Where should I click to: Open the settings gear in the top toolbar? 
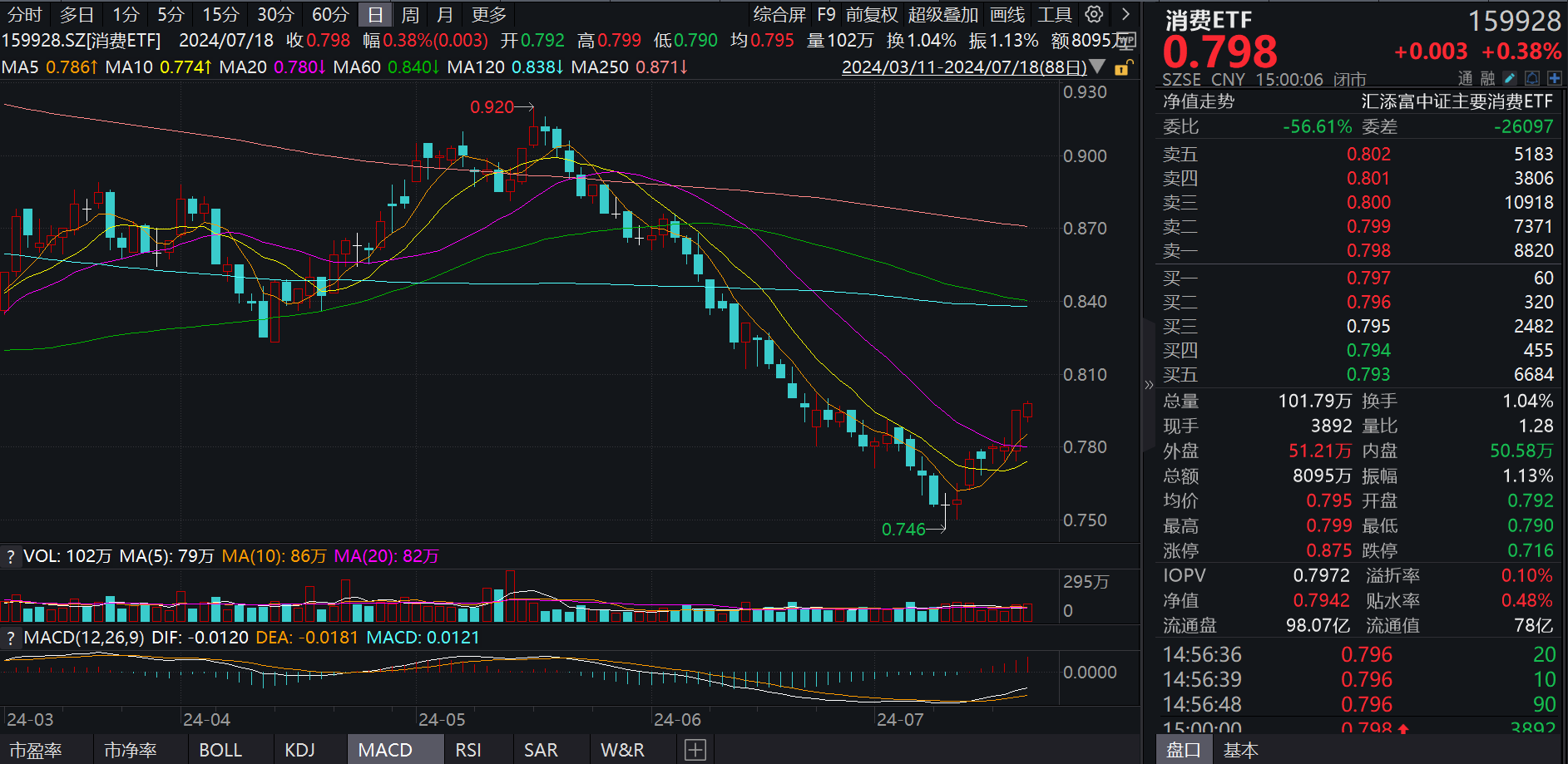(1092, 14)
